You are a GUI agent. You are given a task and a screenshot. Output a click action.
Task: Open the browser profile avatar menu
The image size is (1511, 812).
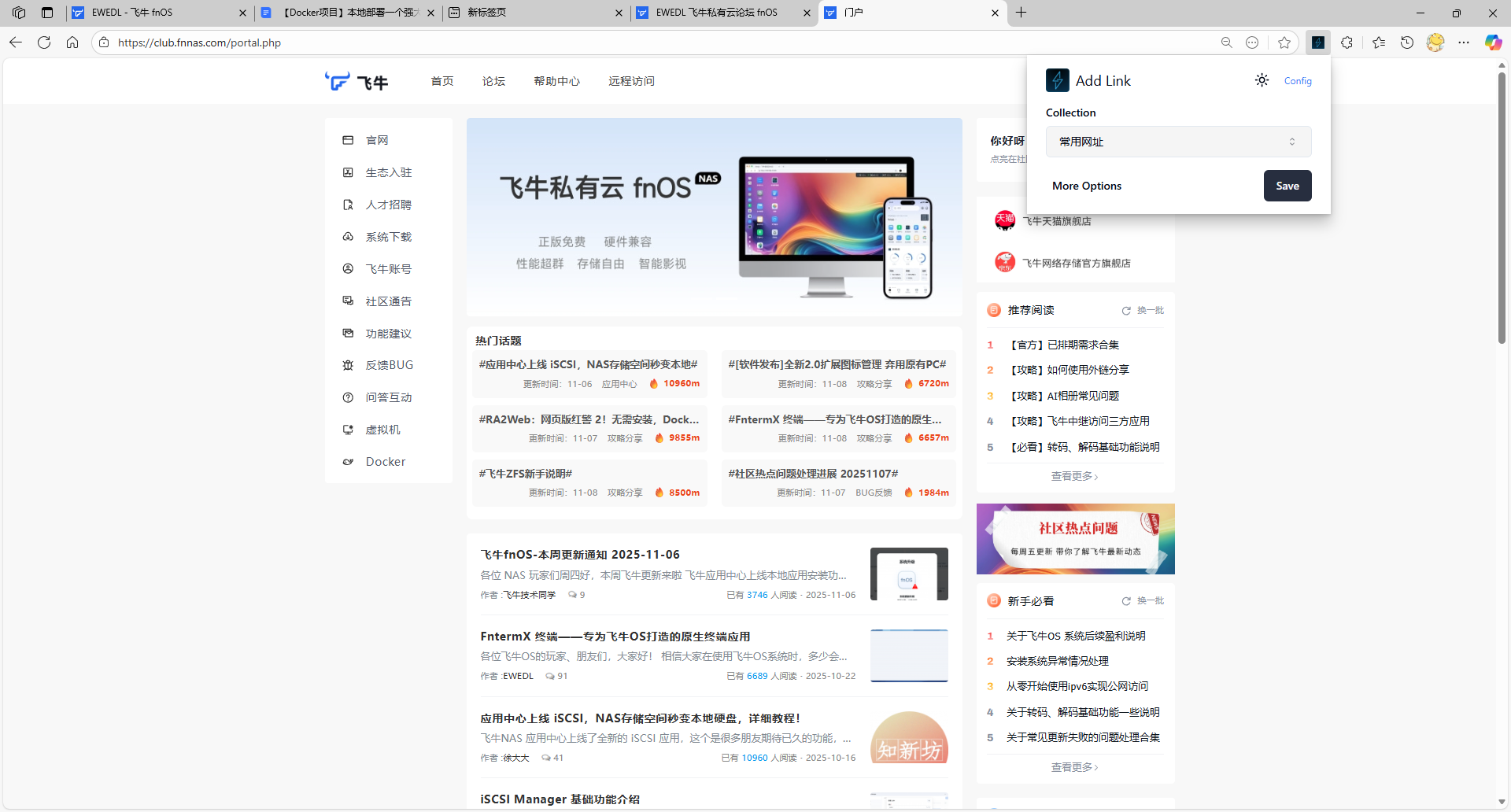tap(1435, 42)
